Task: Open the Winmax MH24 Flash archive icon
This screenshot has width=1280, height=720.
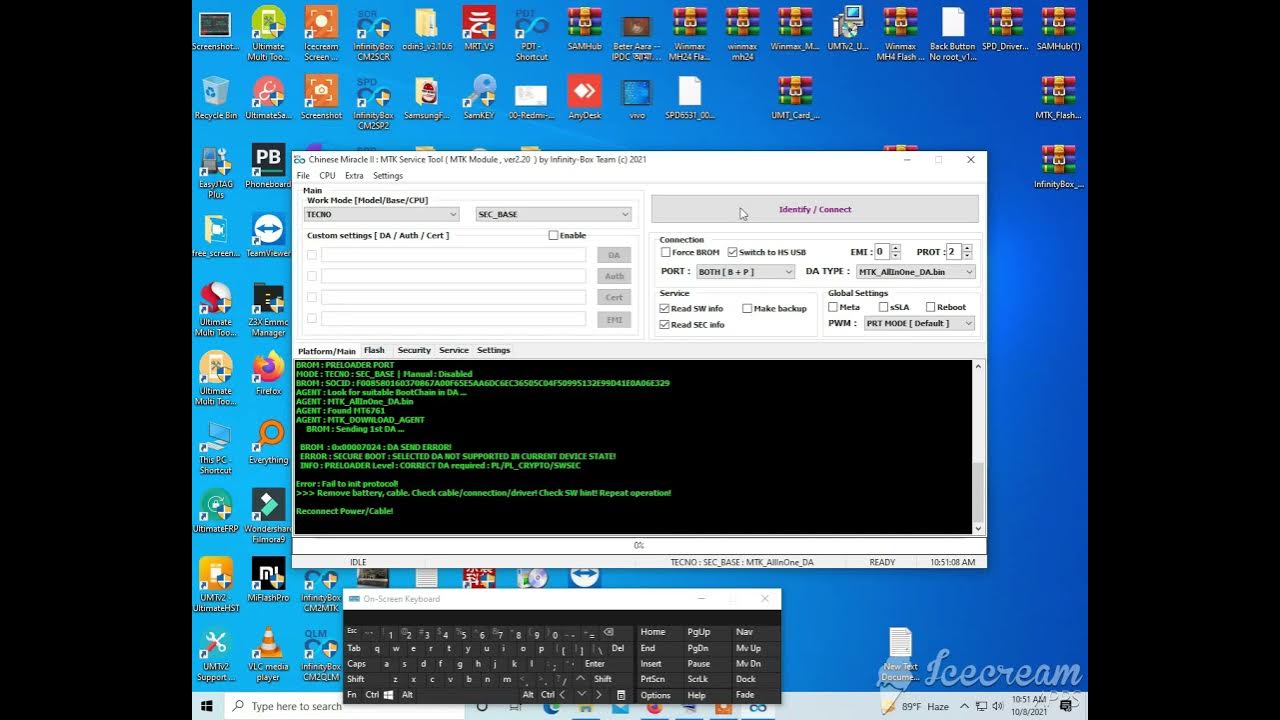Action: [x=689, y=32]
